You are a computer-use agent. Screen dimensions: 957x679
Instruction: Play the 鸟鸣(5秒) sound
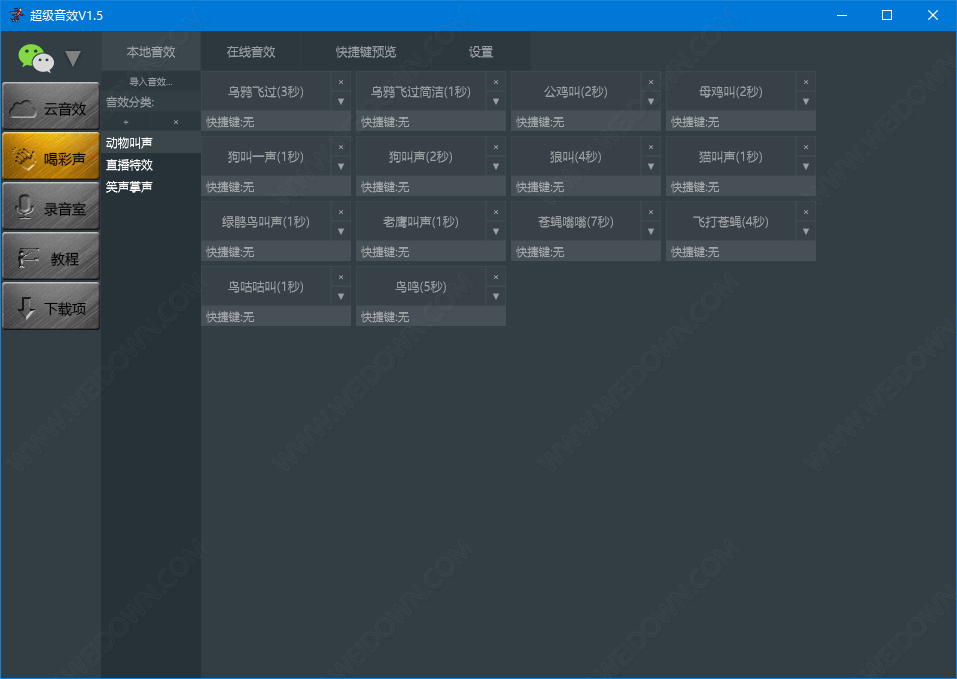tap(421, 287)
